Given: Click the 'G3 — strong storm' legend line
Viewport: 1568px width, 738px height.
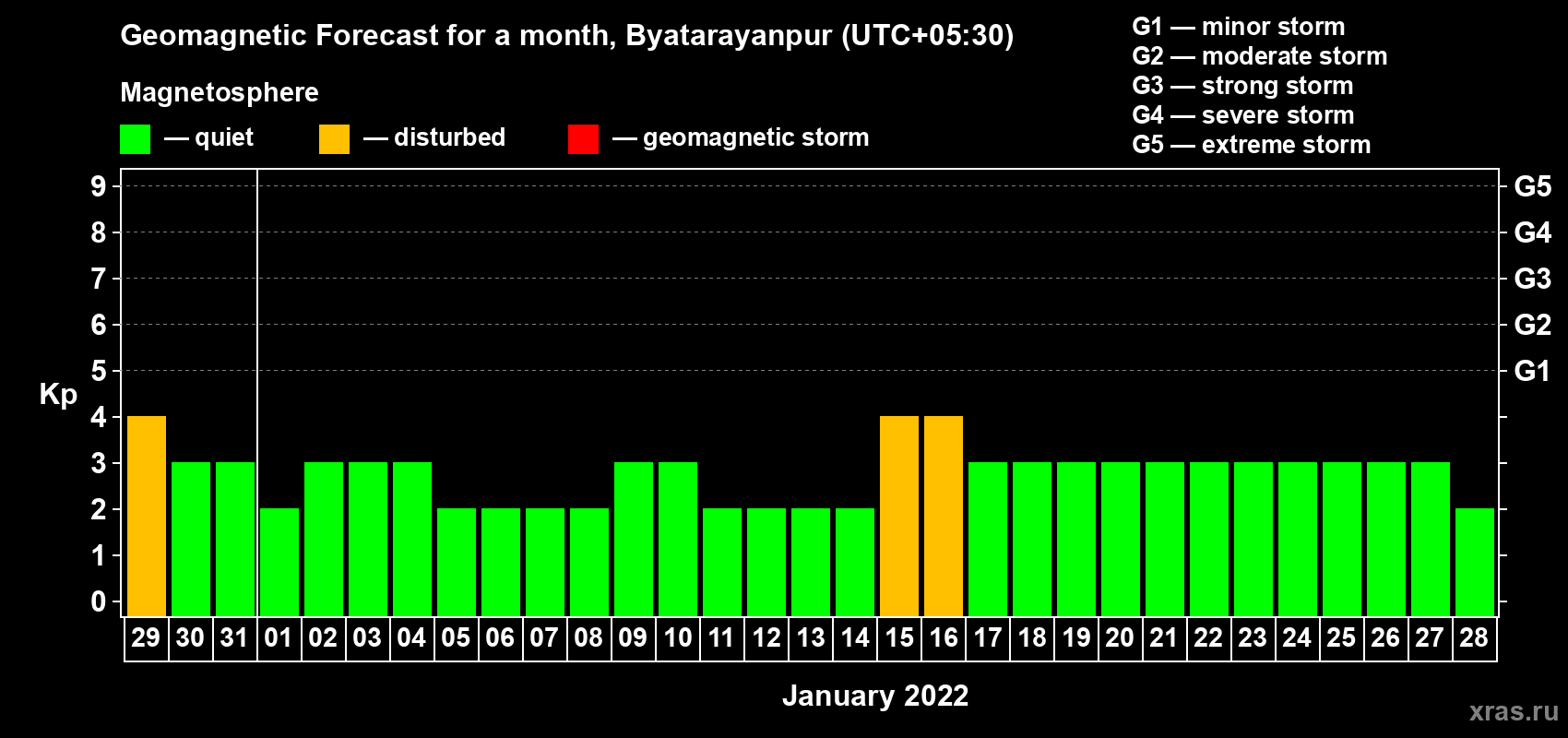Looking at the screenshot, I should [1242, 86].
